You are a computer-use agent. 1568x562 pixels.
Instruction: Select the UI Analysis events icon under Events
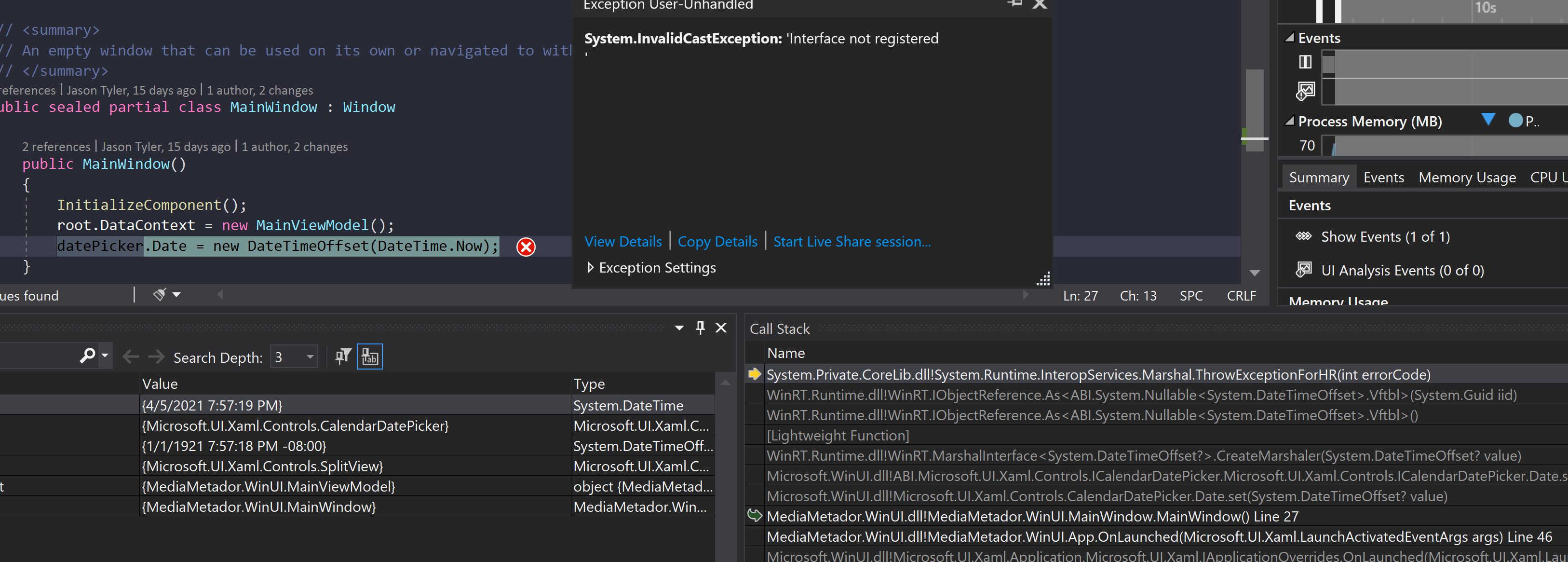pos(1304,270)
